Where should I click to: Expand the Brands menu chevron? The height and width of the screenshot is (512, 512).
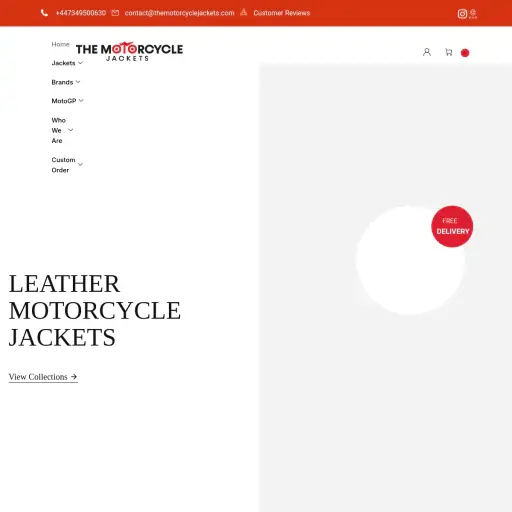click(x=78, y=82)
